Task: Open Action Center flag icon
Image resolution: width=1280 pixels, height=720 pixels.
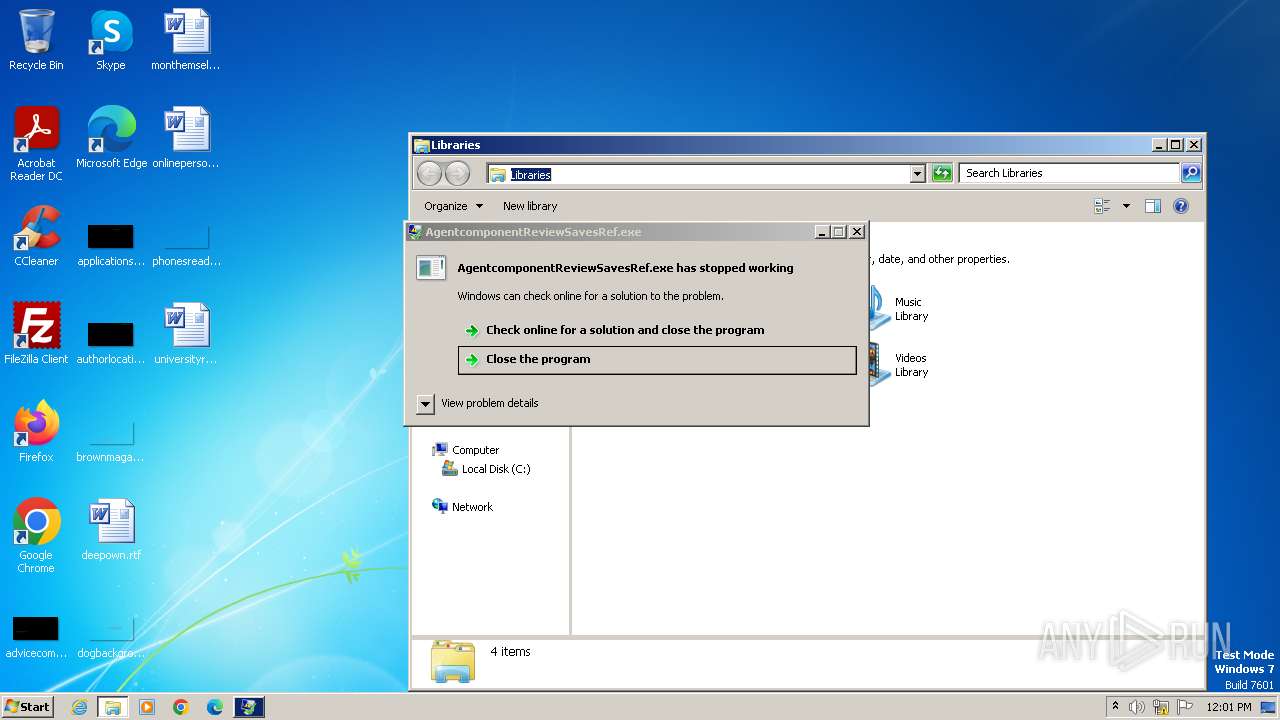Action: 1185,707
